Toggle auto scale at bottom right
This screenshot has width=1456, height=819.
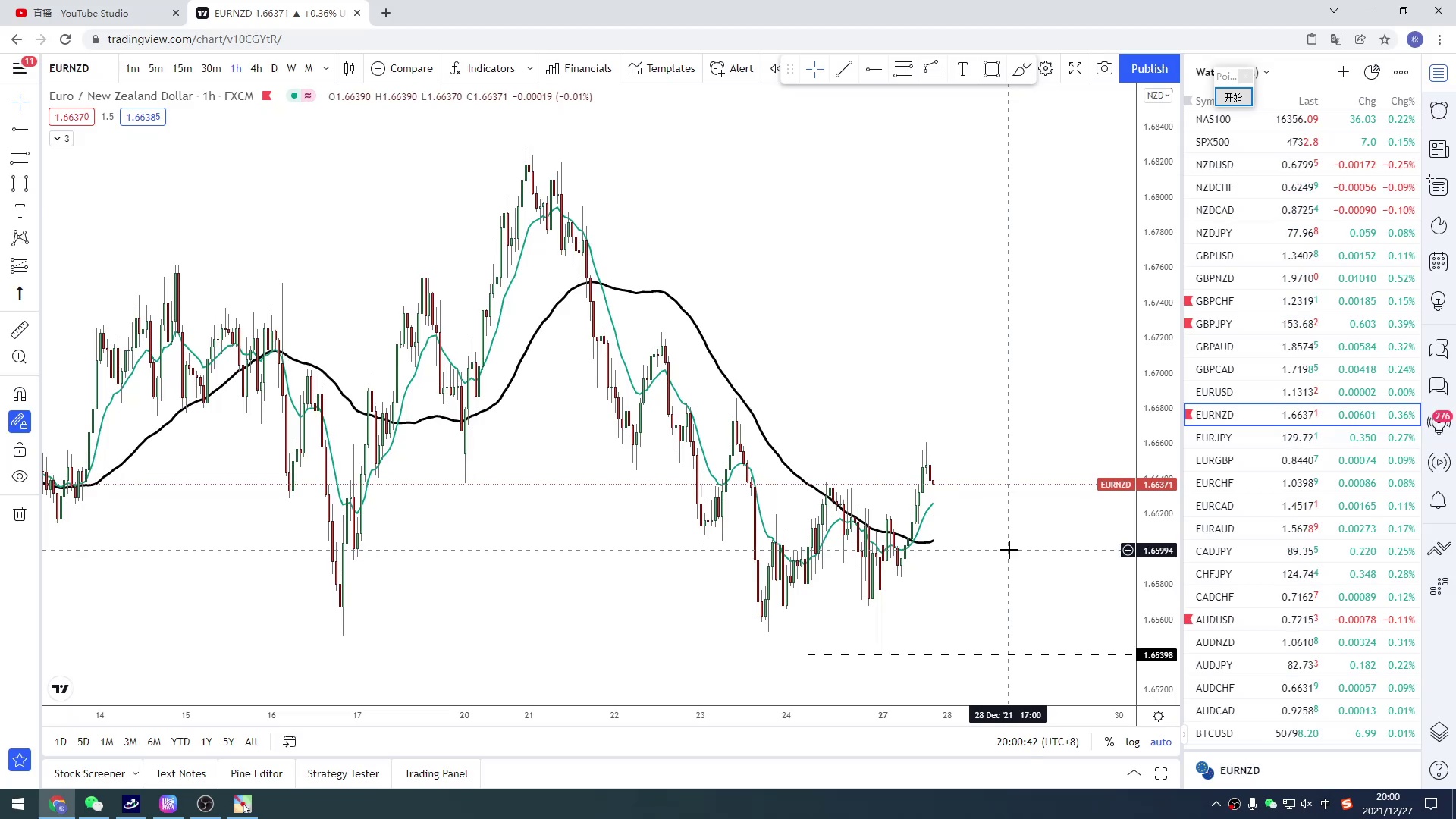coord(1160,742)
